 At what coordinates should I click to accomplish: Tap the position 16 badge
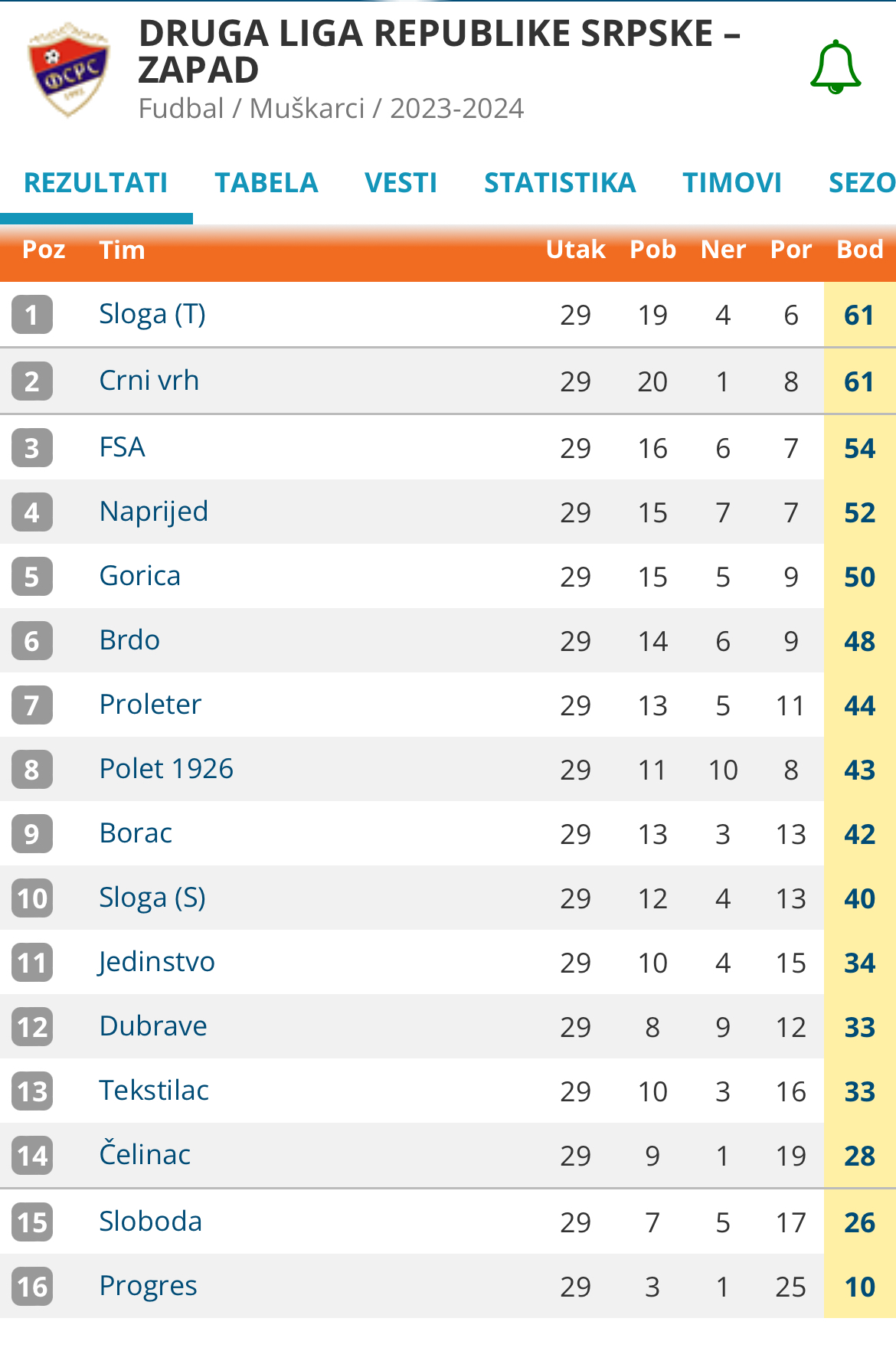tap(32, 1287)
